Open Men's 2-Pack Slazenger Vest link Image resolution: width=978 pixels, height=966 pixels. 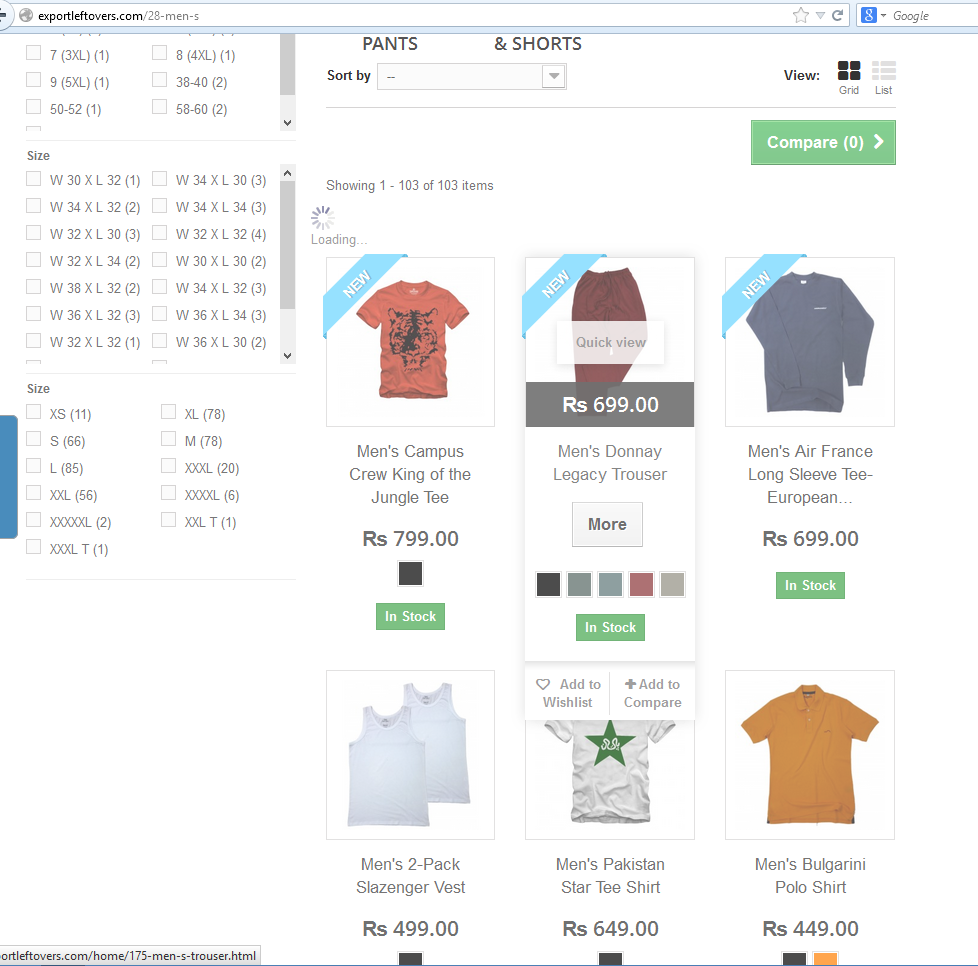coord(410,876)
